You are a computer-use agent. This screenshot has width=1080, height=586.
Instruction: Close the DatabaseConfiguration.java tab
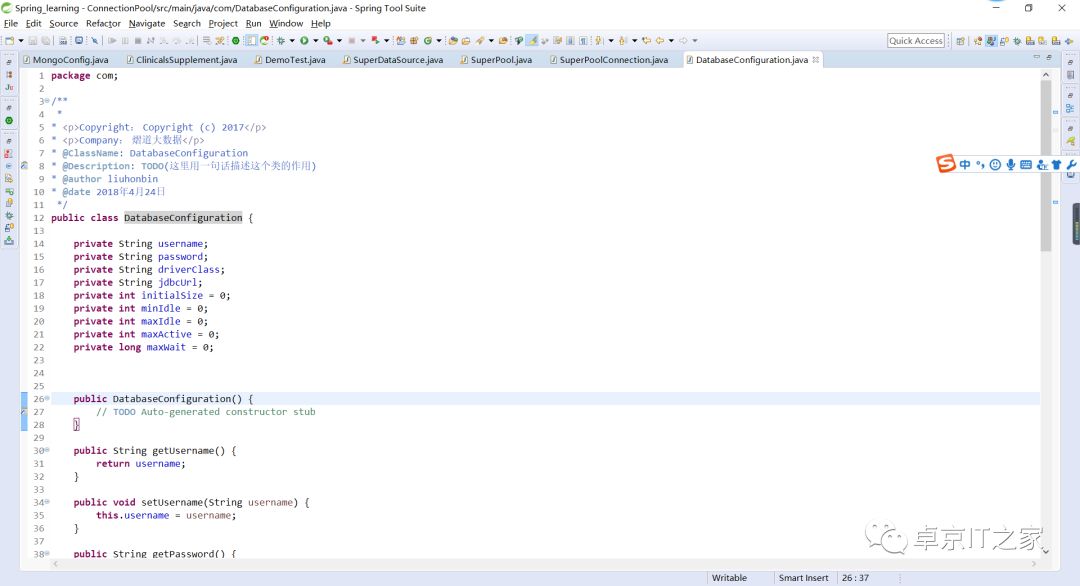(816, 60)
